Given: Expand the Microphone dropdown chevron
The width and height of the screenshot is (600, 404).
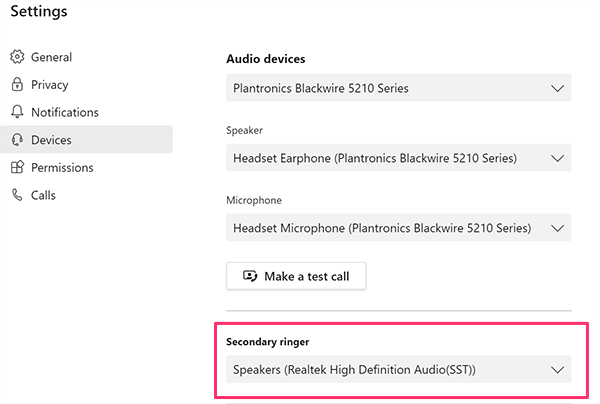Looking at the screenshot, I should point(558,228).
